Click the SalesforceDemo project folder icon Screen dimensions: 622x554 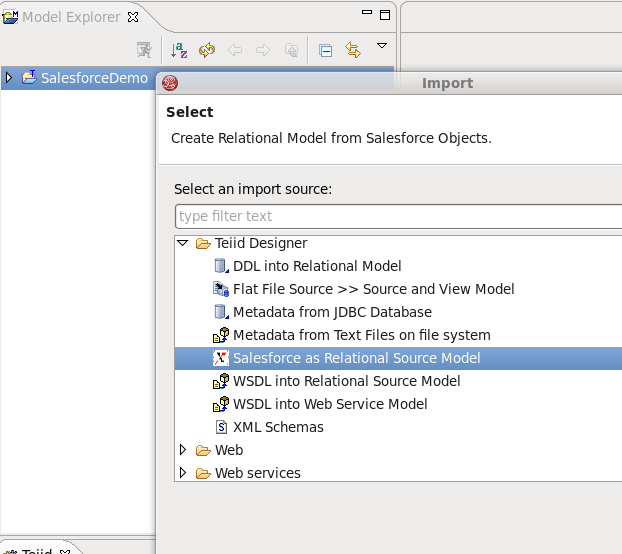point(29,77)
